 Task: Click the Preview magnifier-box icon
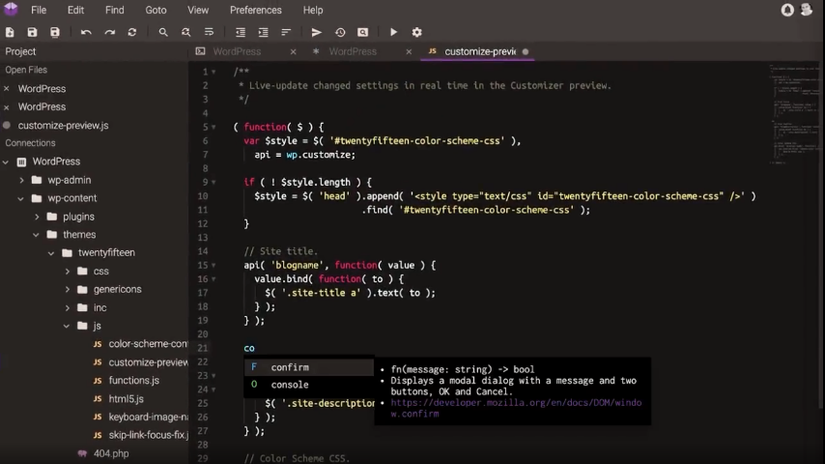pos(363,32)
